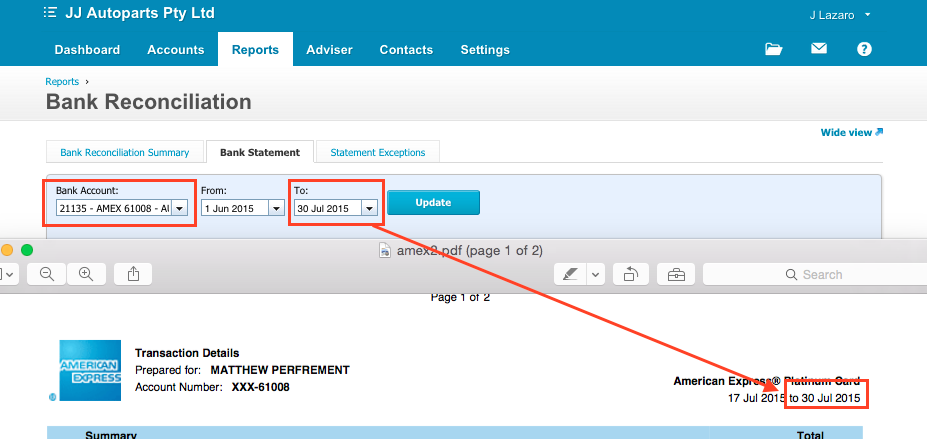Expand the J Lazaro user menu
This screenshot has width=927, height=439.
tap(867, 15)
